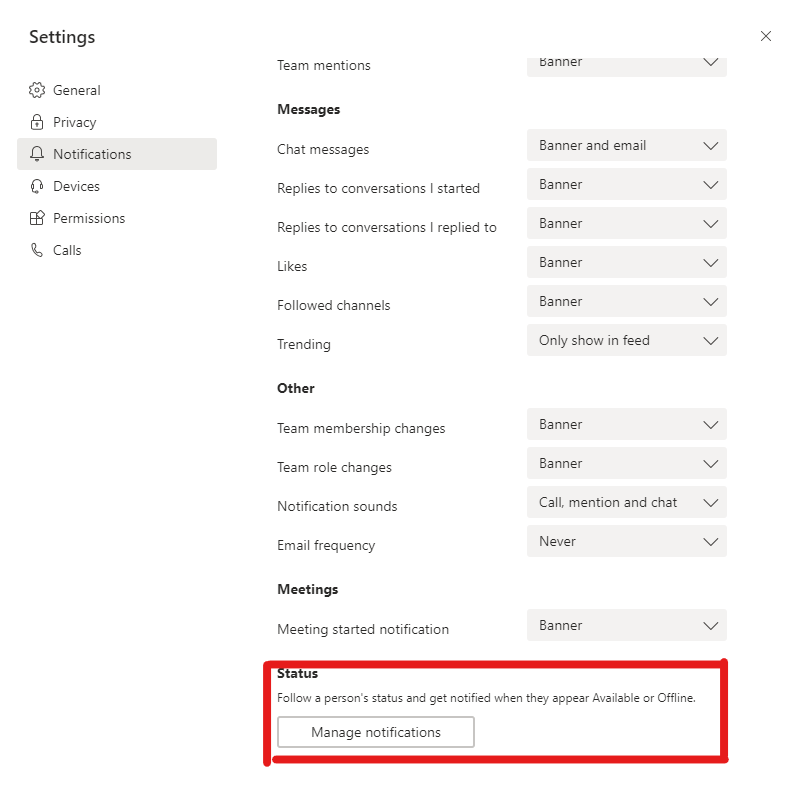Image resolution: width=794 pixels, height=795 pixels.
Task: Click the Notifications bell icon
Action: (x=37, y=154)
